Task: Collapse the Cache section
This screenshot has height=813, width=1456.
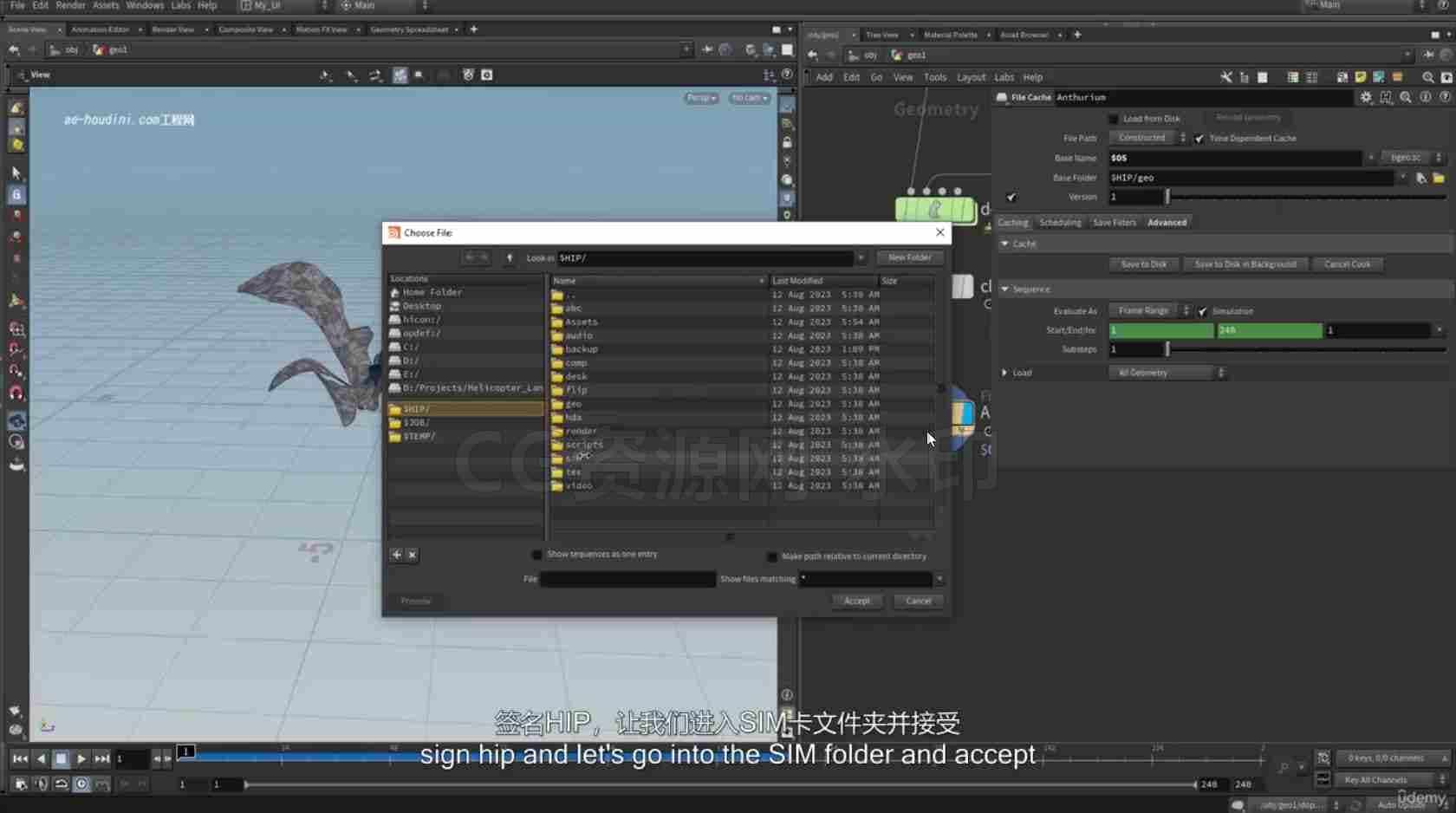Action: pos(1005,244)
